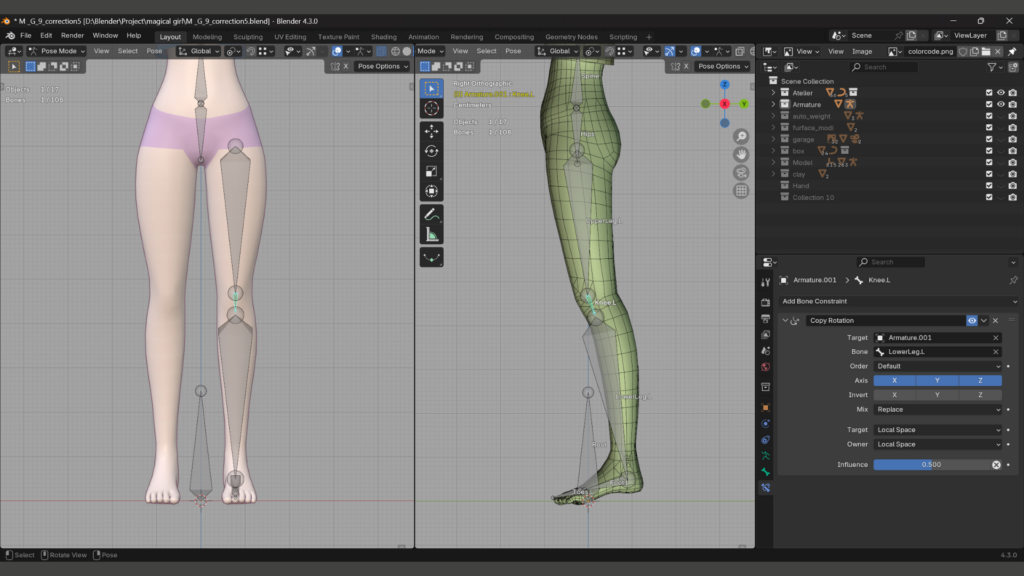Select the Rotate tool in viewport toolbar
Image resolution: width=1024 pixels, height=576 pixels.
[x=431, y=151]
